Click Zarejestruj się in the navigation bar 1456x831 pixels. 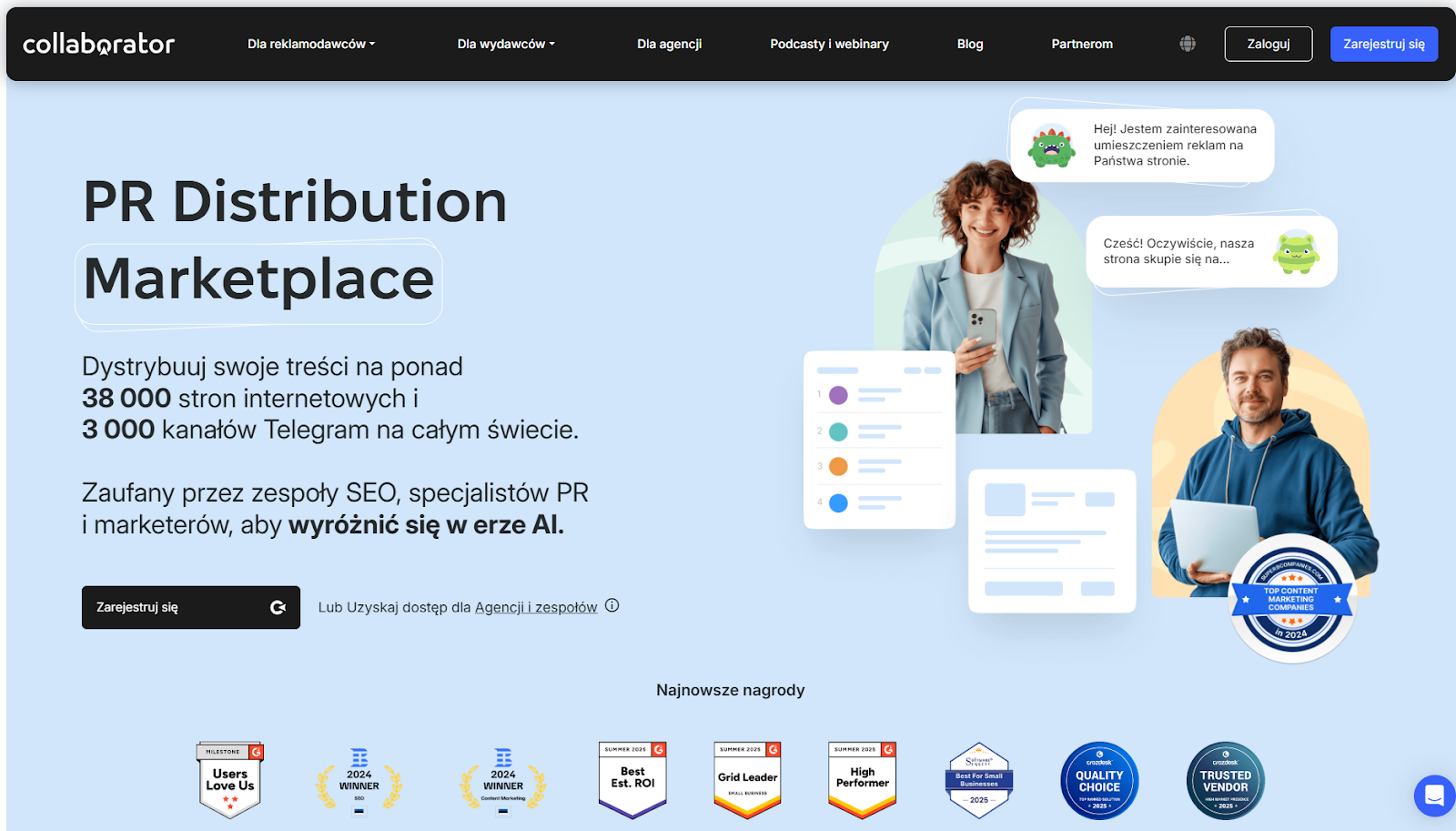pyautogui.click(x=1383, y=43)
